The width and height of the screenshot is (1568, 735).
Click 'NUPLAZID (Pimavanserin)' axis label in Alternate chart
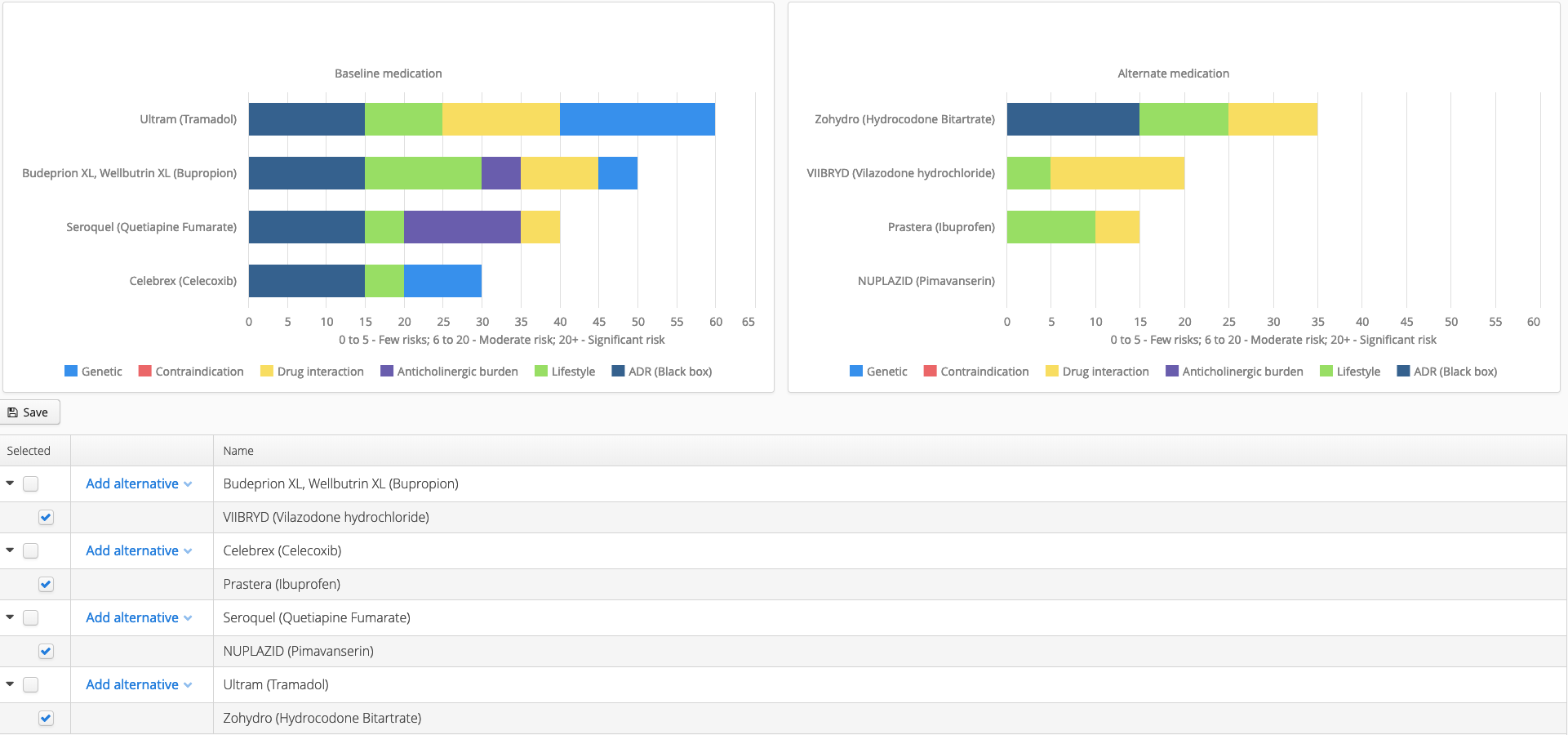coord(926,281)
